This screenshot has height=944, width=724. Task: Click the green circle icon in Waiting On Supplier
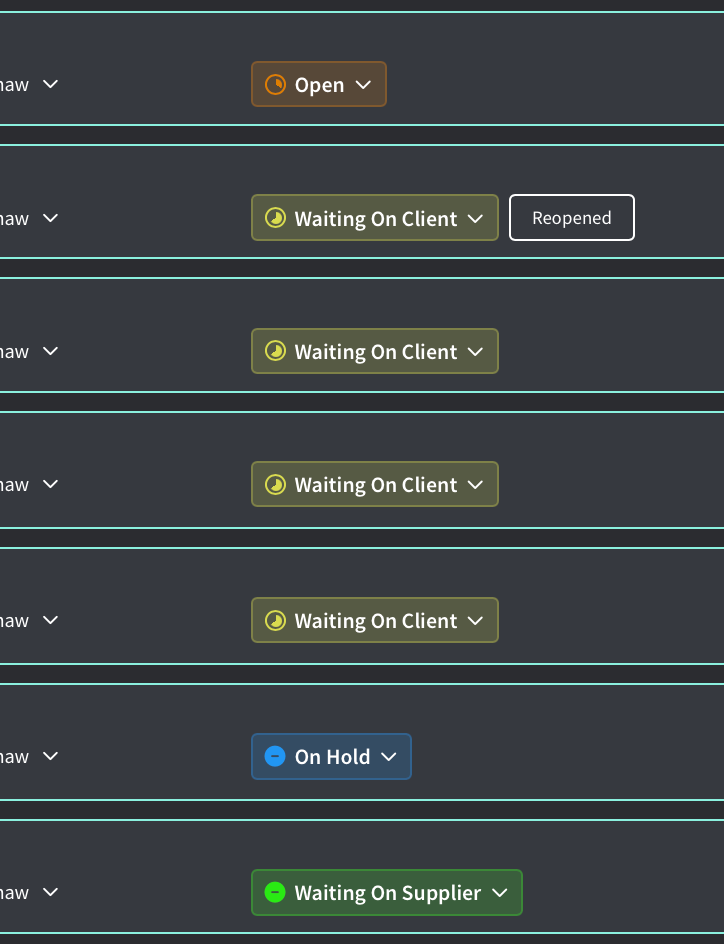(x=275, y=892)
